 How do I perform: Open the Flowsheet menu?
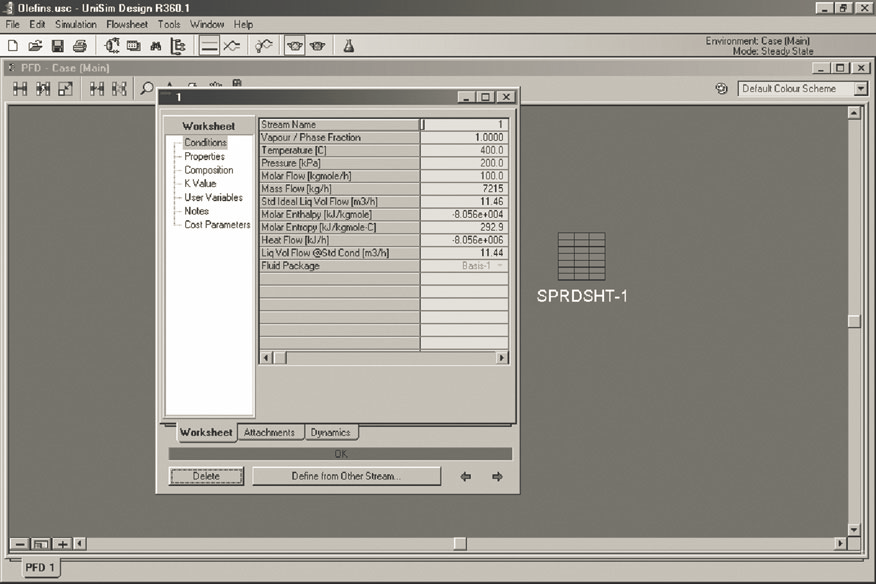point(126,24)
